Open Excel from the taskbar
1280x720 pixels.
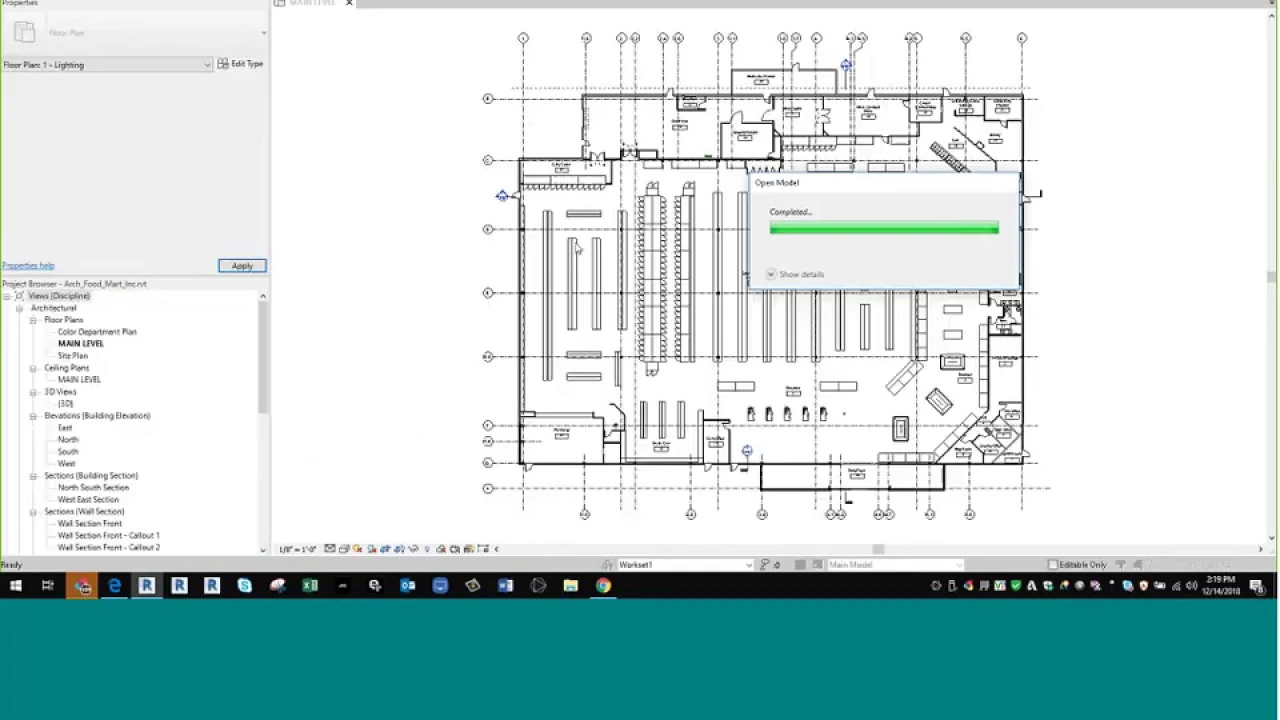(310, 586)
